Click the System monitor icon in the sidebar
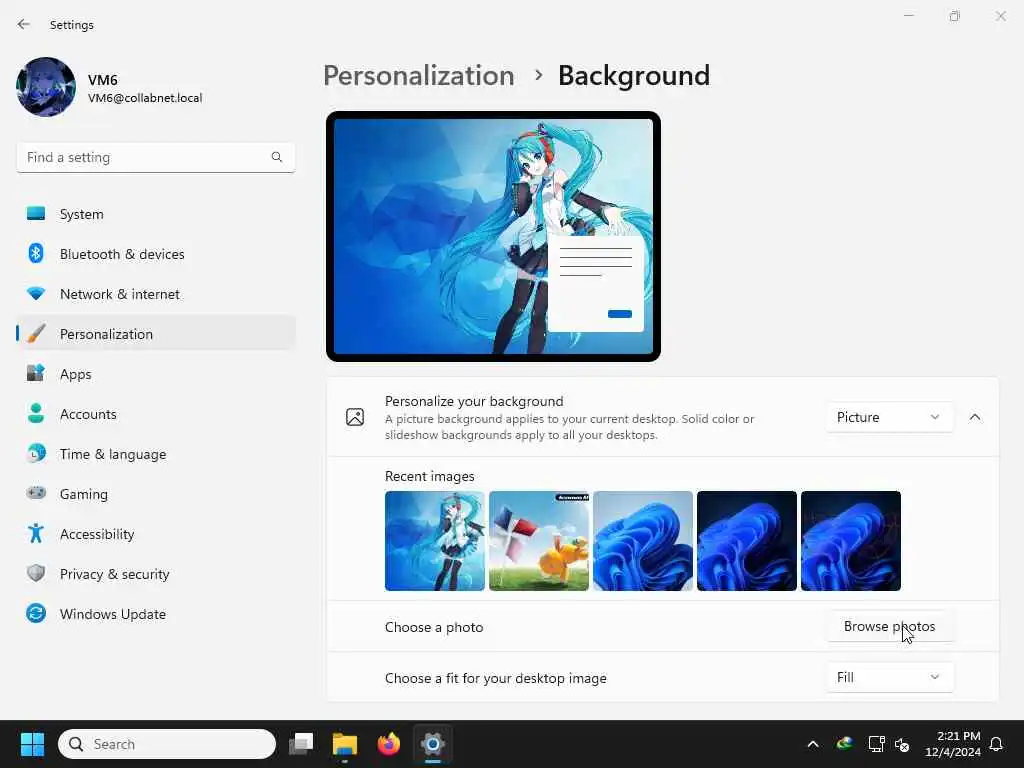 tap(36, 214)
